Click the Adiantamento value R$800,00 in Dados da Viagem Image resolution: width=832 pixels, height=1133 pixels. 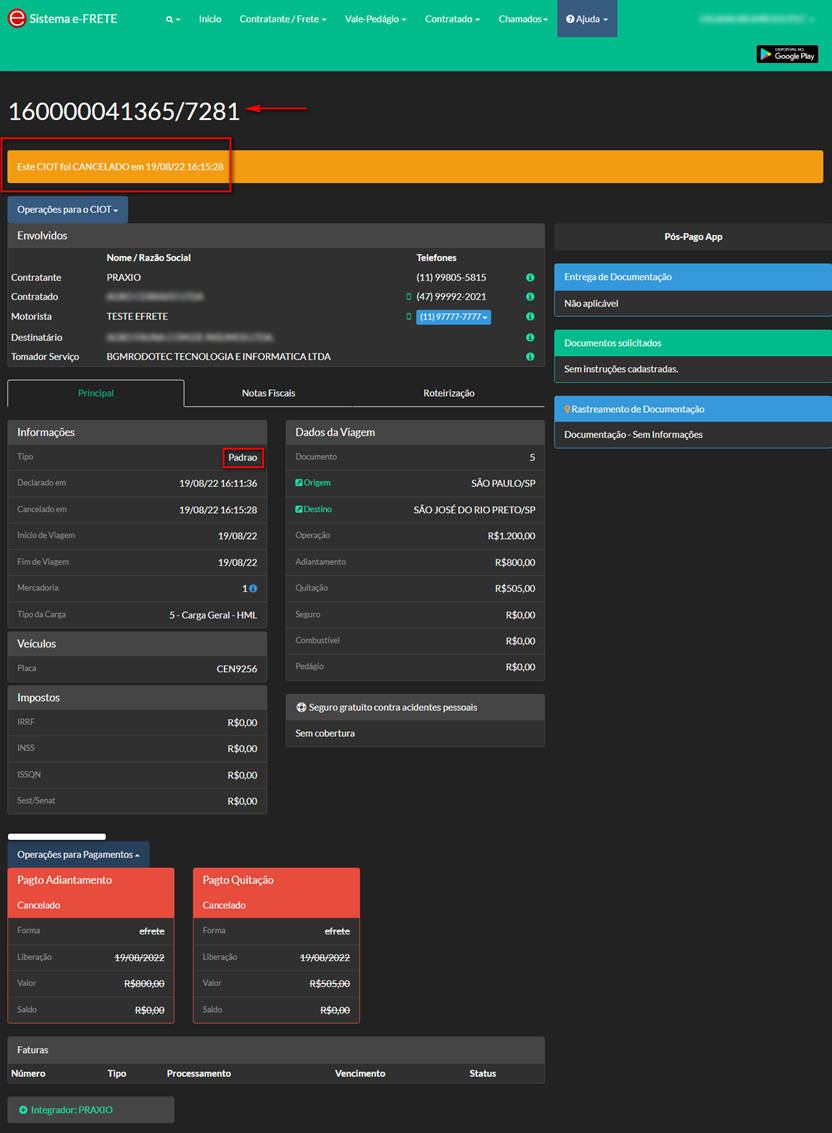pos(515,562)
